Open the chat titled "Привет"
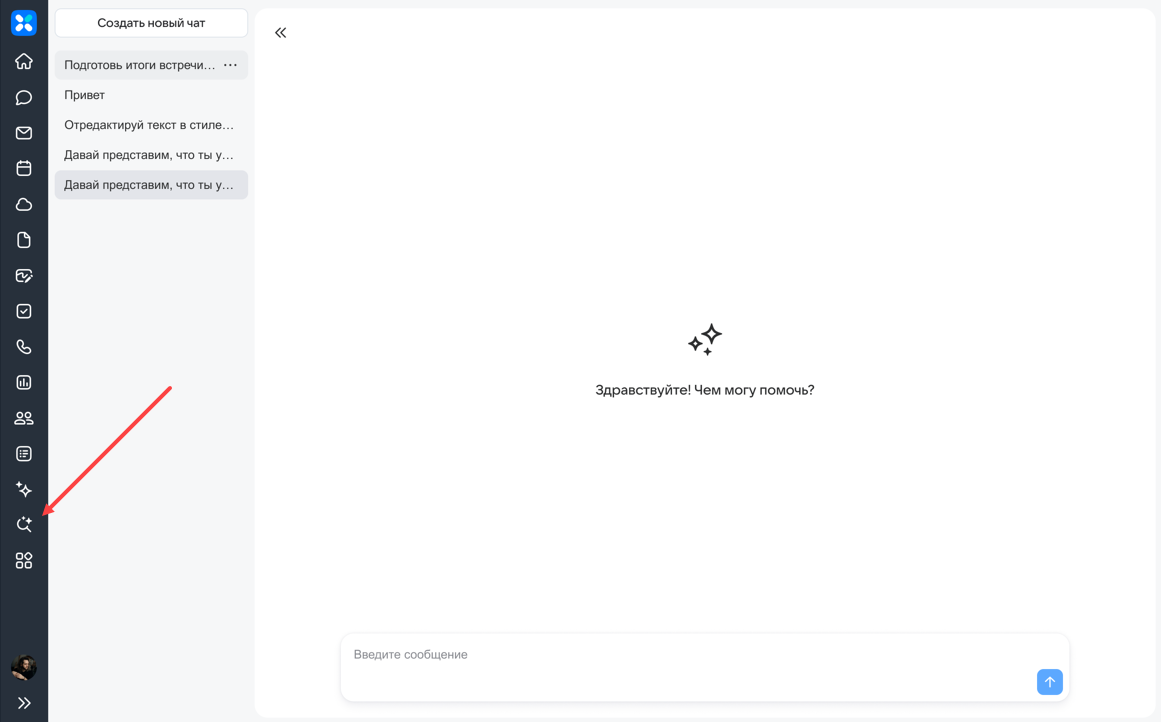1161x722 pixels. pos(151,95)
